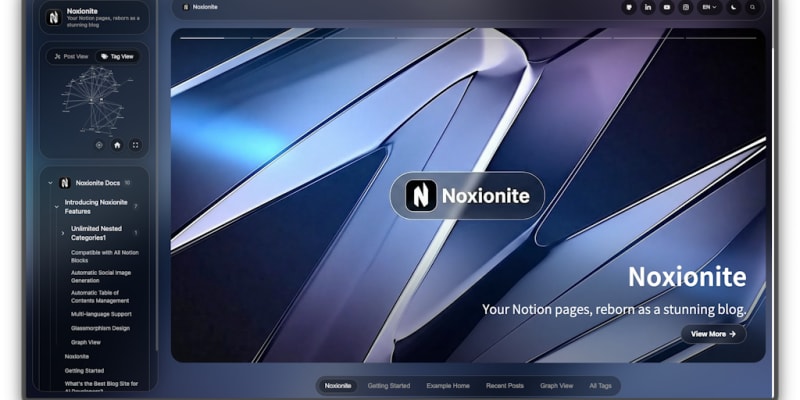Screen dimensions: 800x400
Task: Click the View More button
Action: (713, 334)
